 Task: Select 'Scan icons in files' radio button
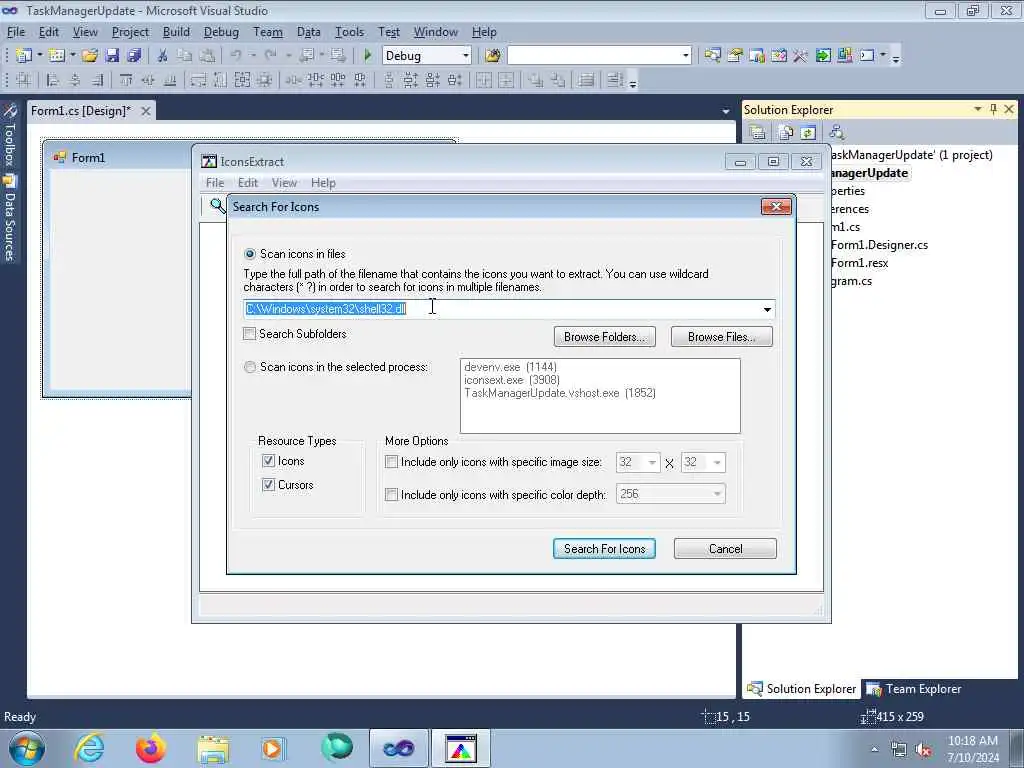(x=249, y=254)
